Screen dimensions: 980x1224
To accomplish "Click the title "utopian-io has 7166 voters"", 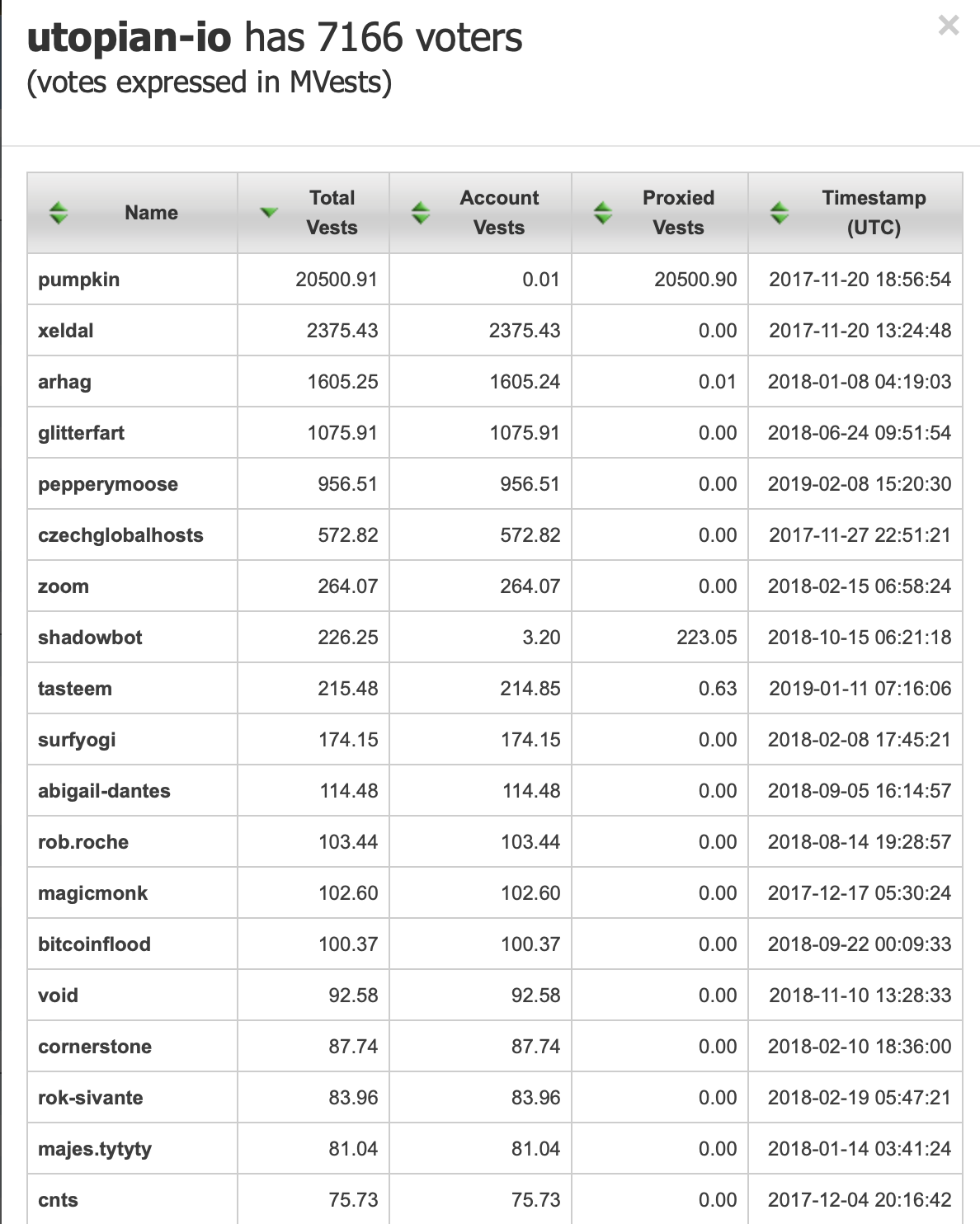I will 275,38.
